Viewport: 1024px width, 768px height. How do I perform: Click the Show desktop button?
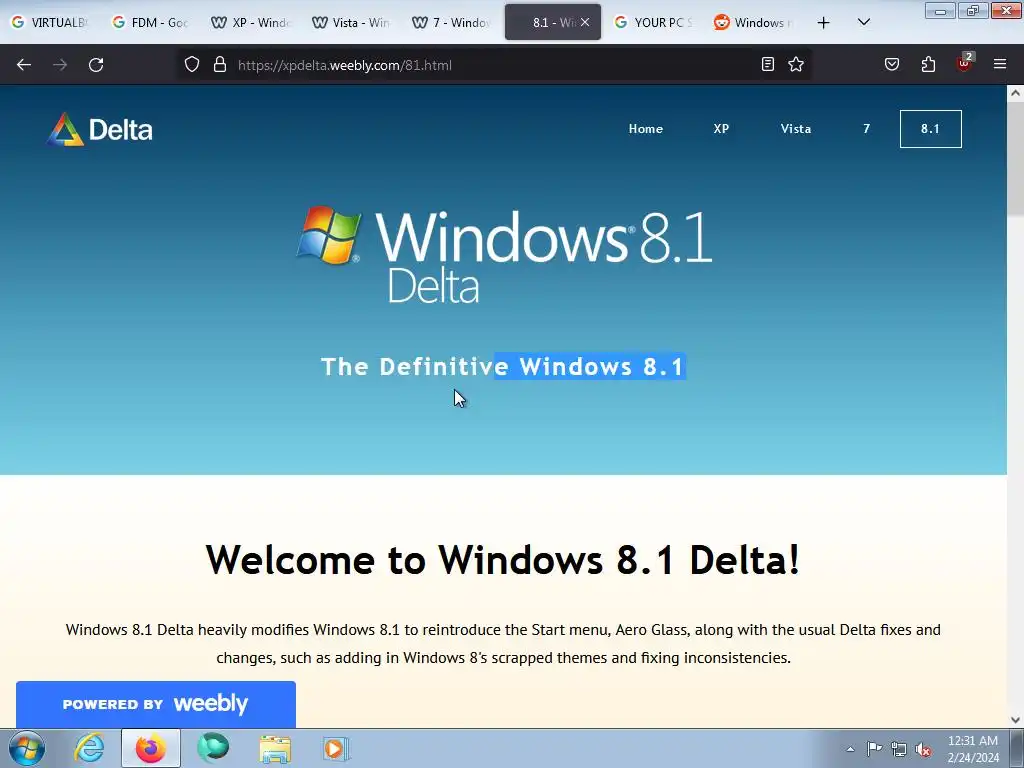coord(1017,748)
